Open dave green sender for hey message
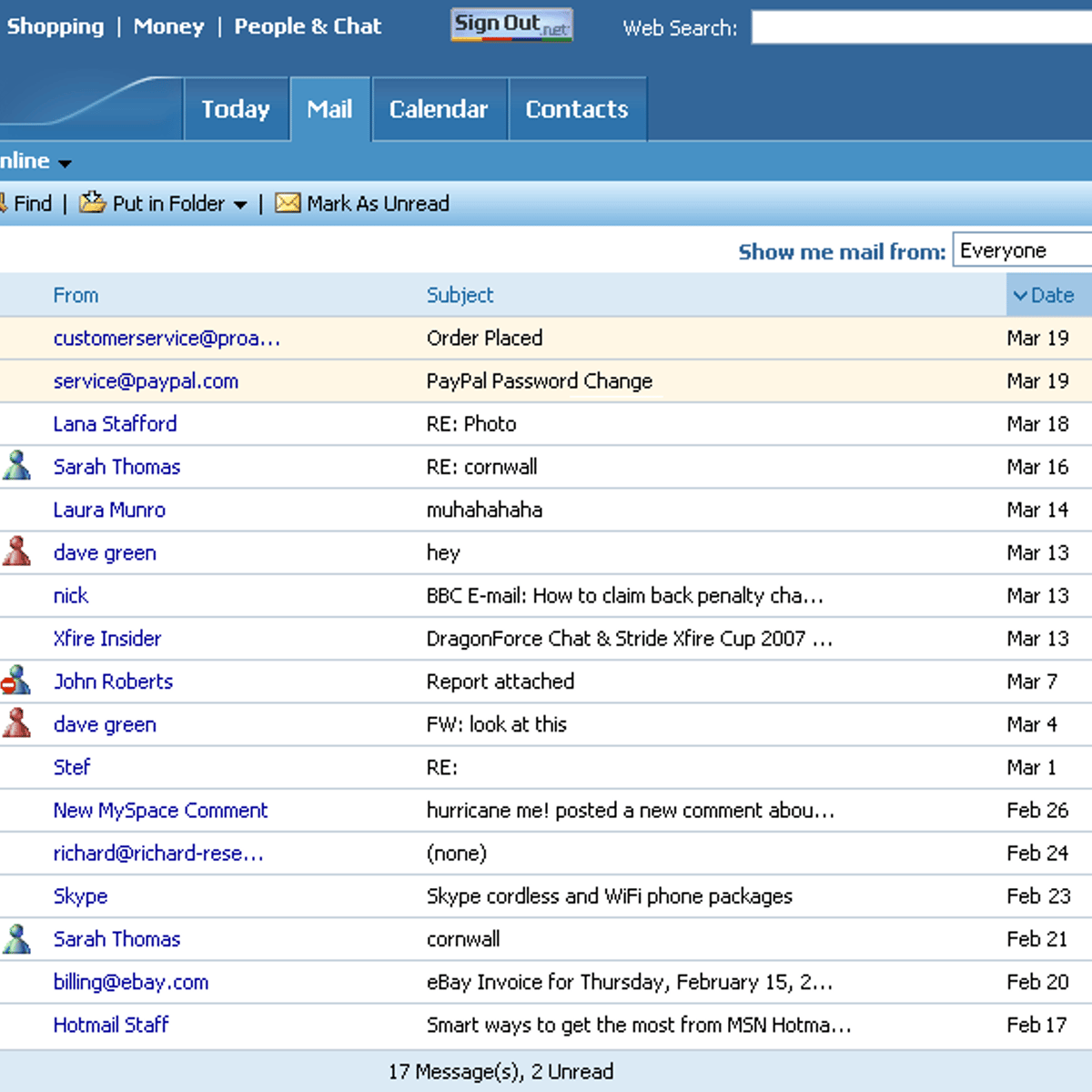 coord(105,552)
